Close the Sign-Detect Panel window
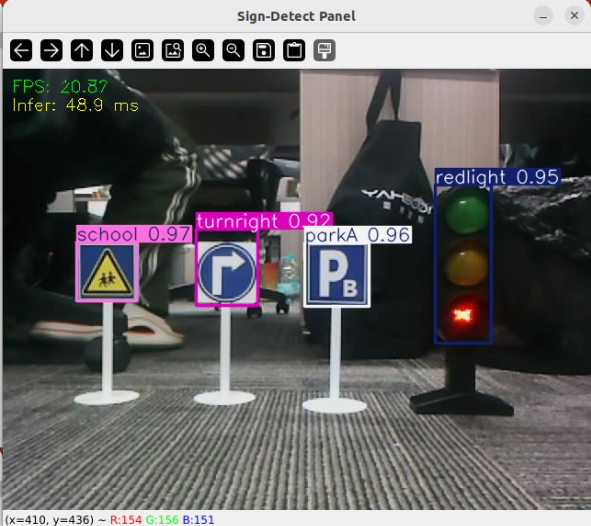The height and width of the screenshot is (526, 591). (574, 16)
